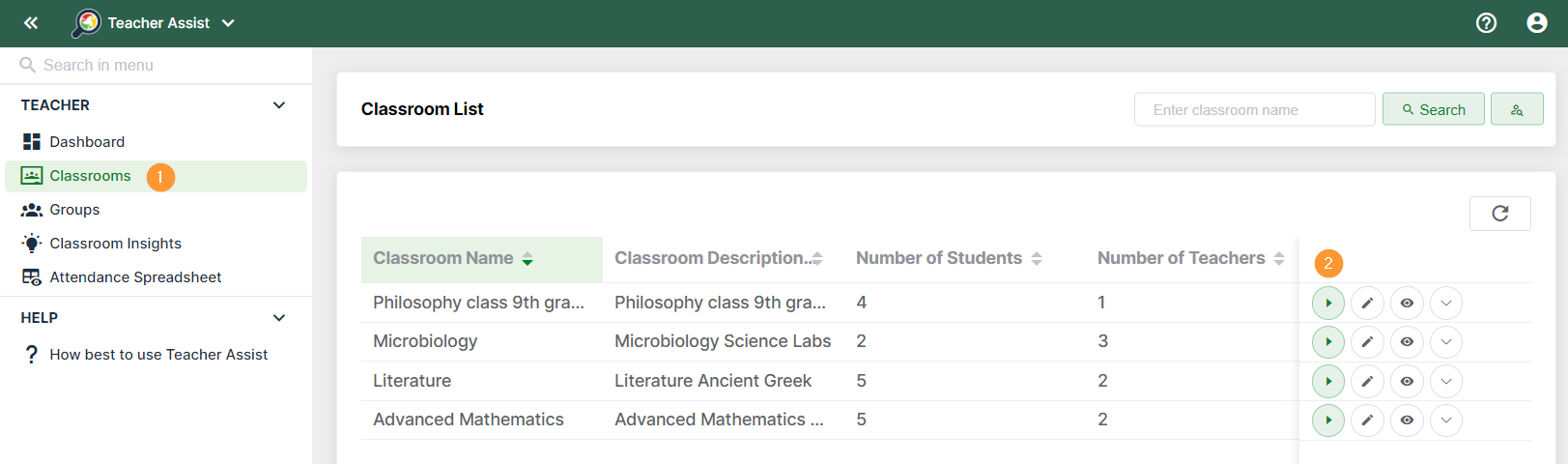This screenshot has width=1568, height=464.
Task: Collapse the sidebar with double-chevron icon
Action: (31, 23)
